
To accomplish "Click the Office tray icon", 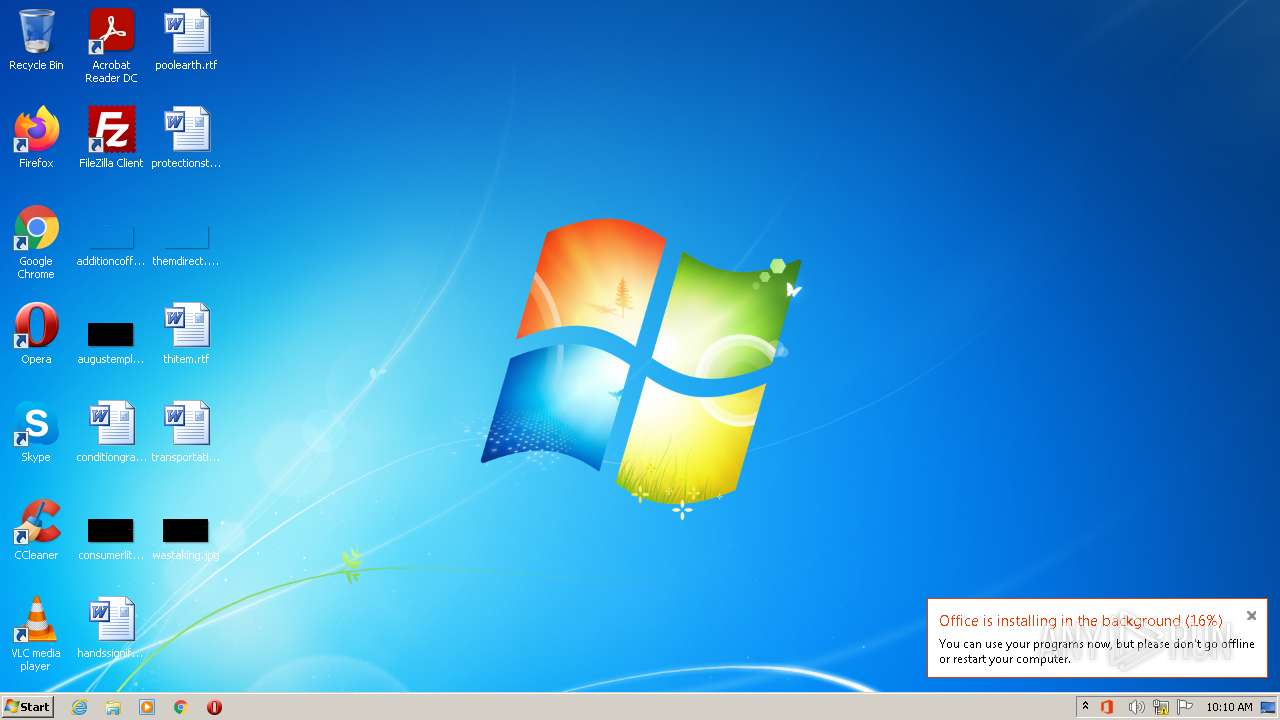I will pyautogui.click(x=1107, y=707).
